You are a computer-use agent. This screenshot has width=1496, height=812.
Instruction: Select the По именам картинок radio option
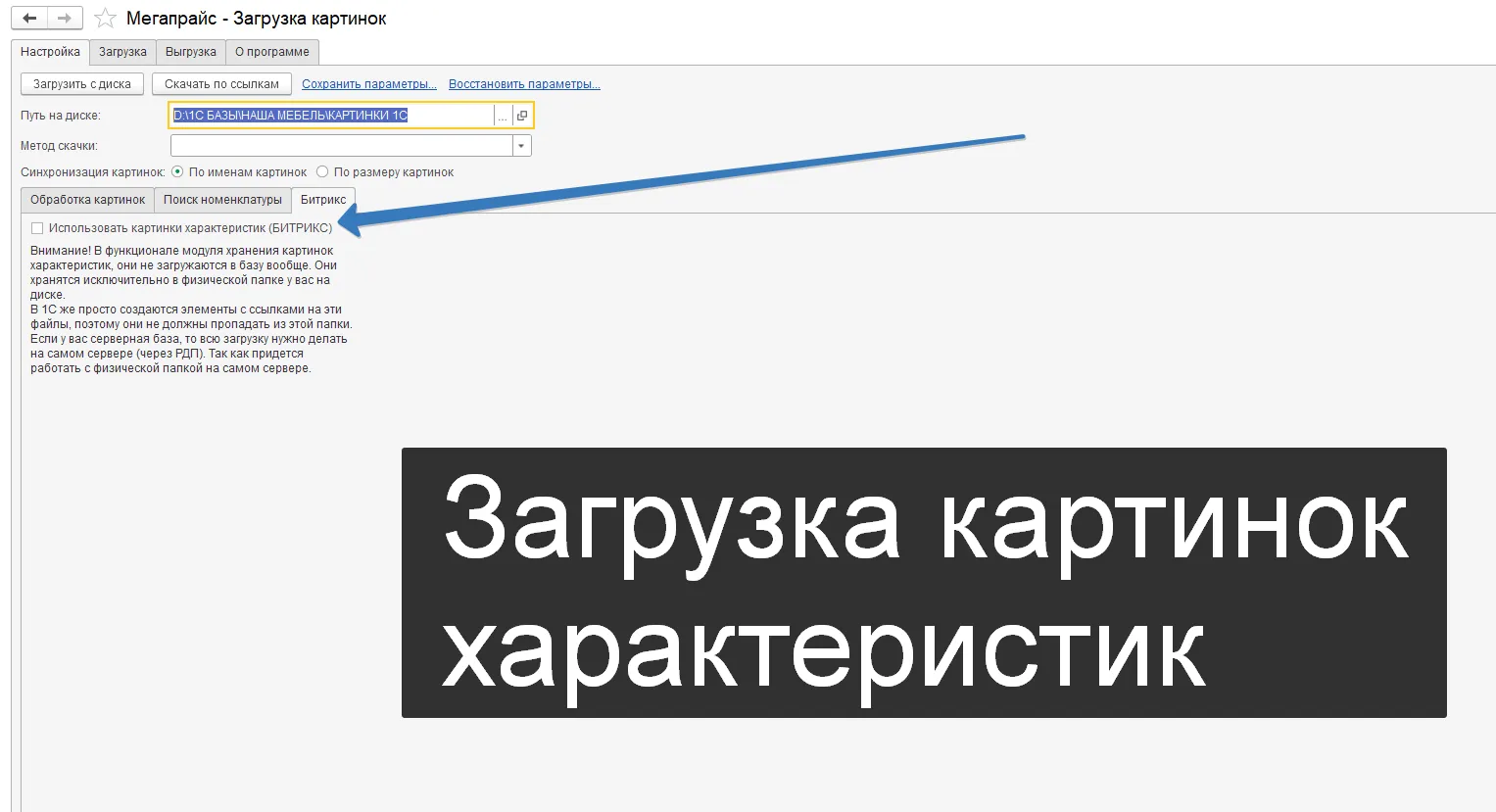coord(177,171)
